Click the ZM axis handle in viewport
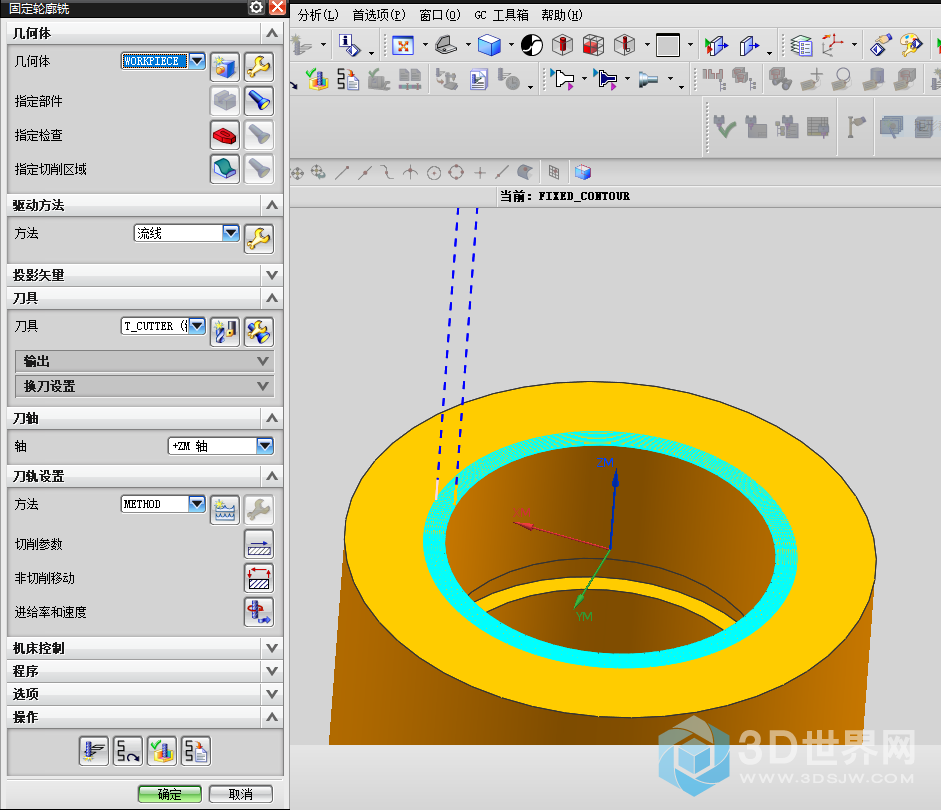This screenshot has height=810, width=941. 615,478
